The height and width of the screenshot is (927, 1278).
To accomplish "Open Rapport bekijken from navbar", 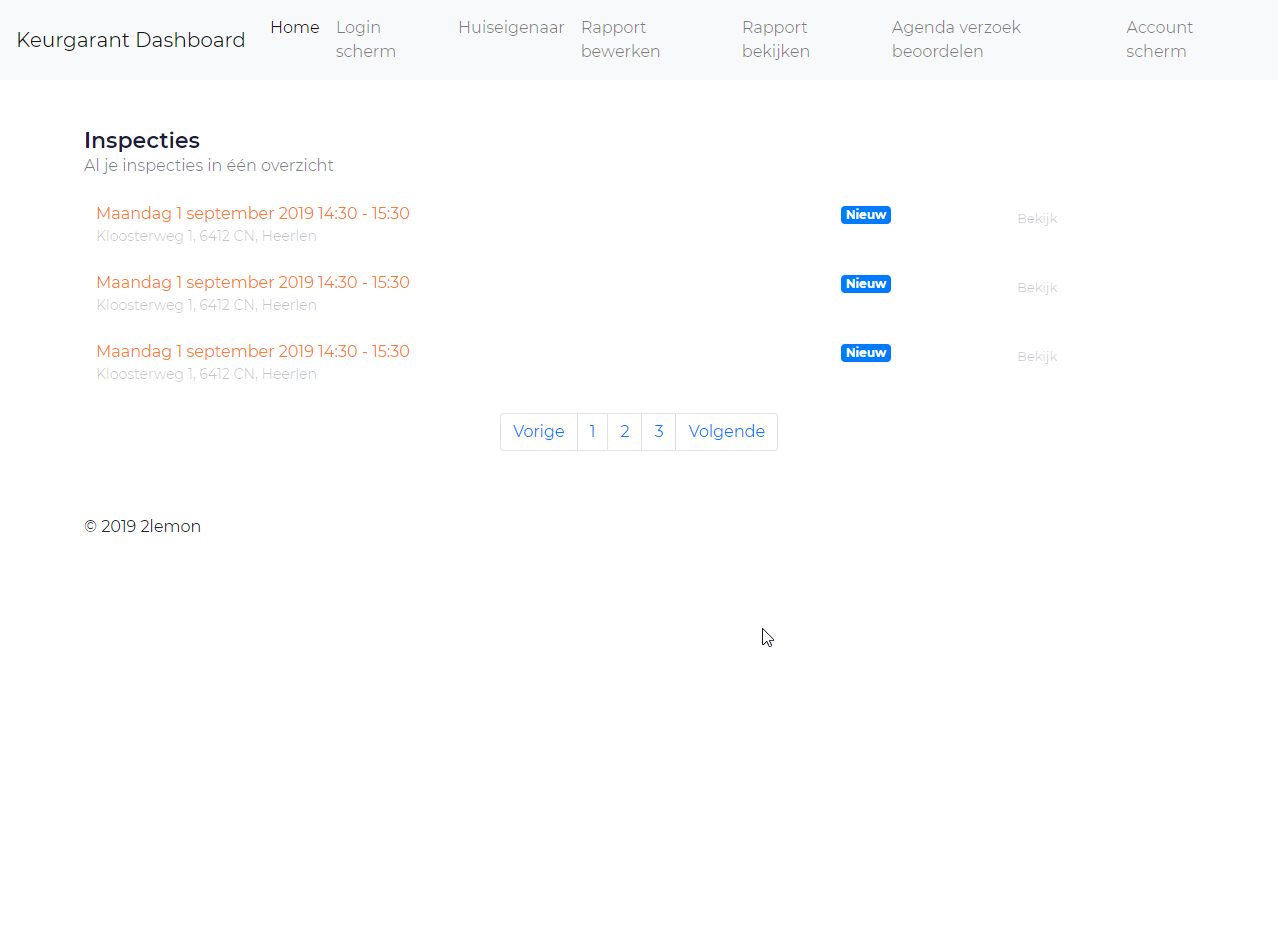I will click(776, 39).
